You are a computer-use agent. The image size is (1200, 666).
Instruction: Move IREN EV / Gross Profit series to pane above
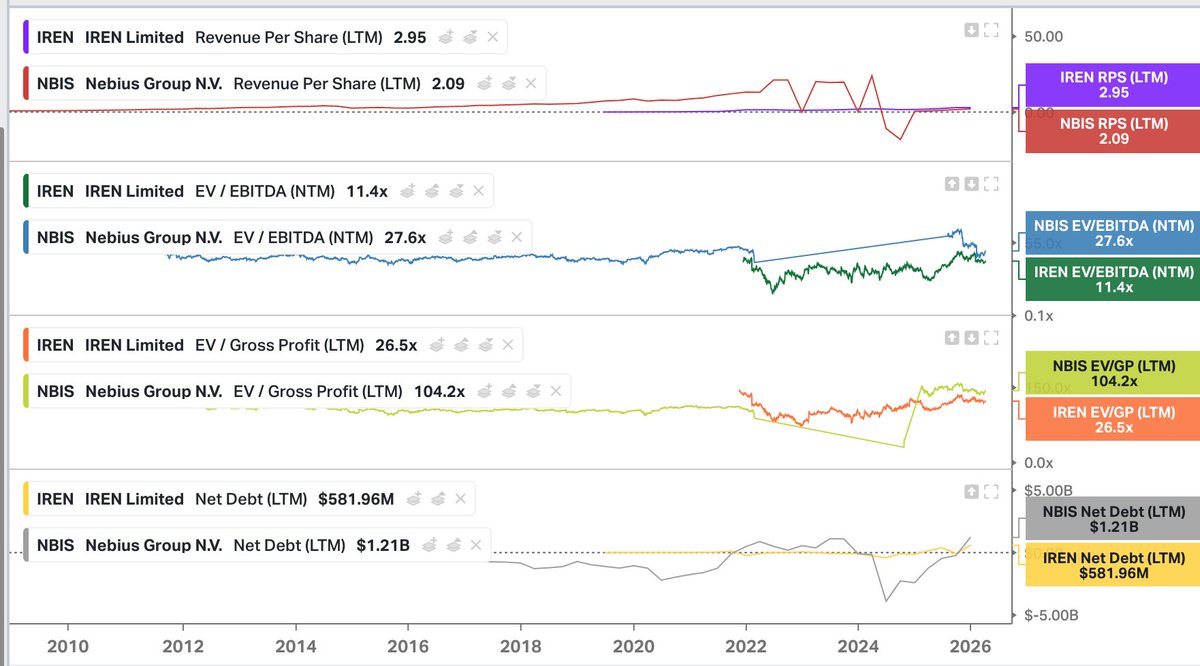point(461,345)
